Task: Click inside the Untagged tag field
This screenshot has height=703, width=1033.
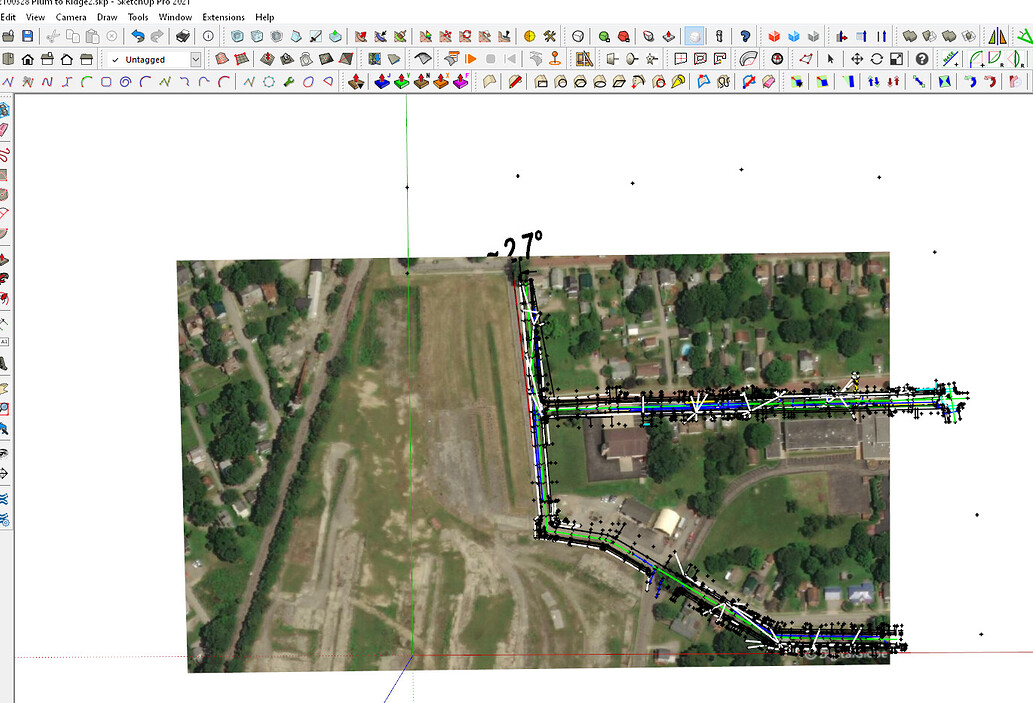Action: pos(150,57)
